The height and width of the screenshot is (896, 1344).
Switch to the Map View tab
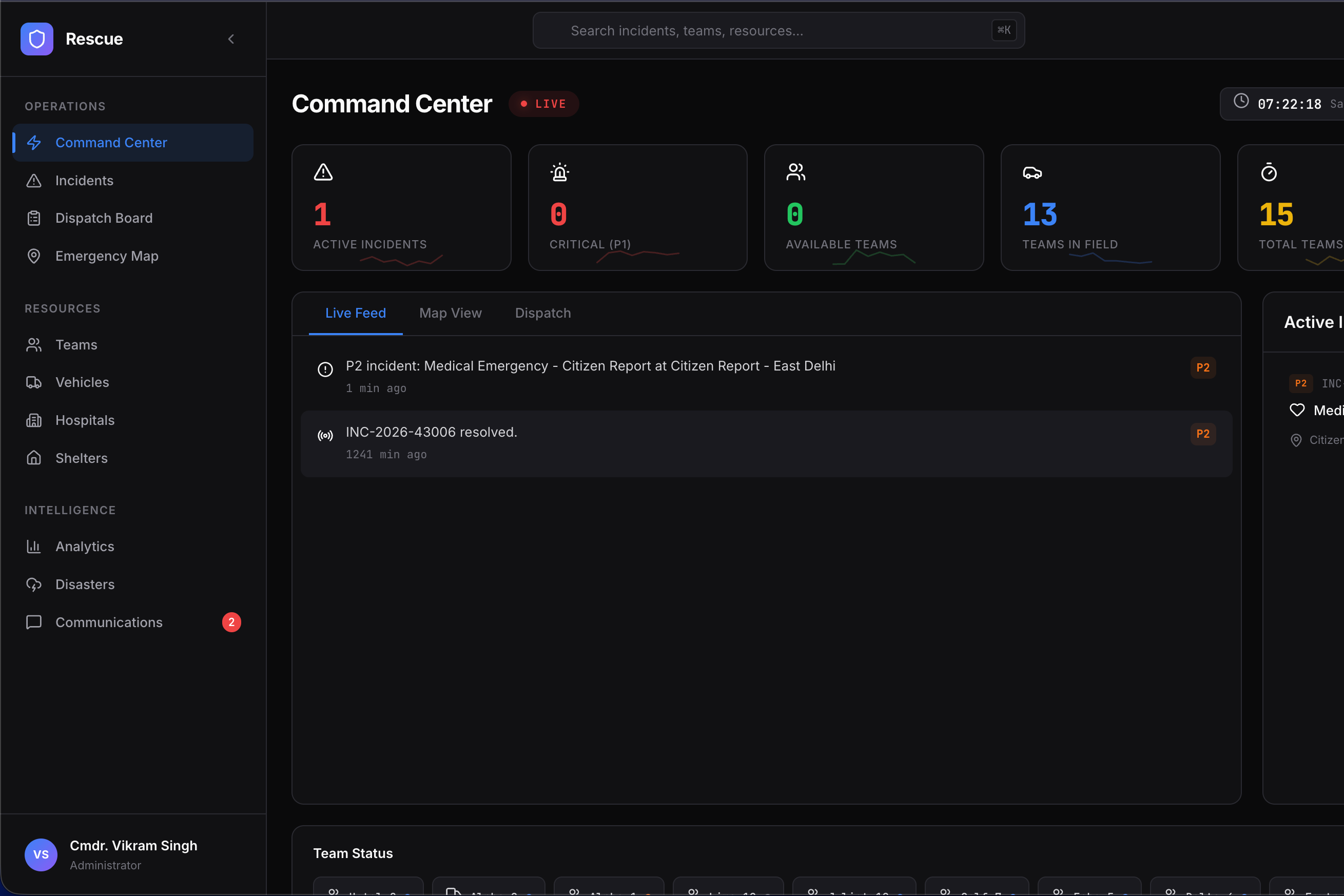pyautogui.click(x=450, y=313)
